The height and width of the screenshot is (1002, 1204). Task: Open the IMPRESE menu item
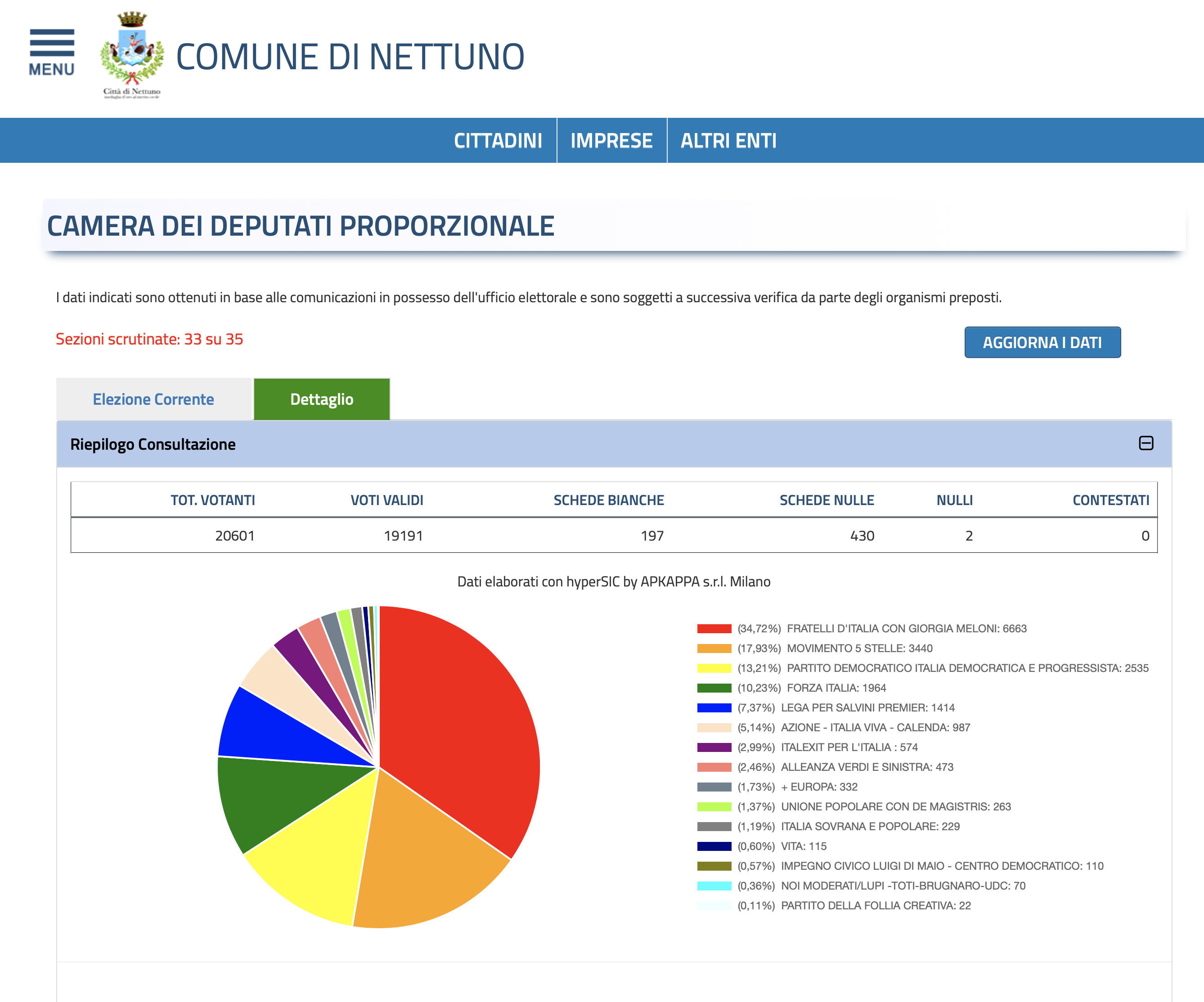click(x=611, y=140)
